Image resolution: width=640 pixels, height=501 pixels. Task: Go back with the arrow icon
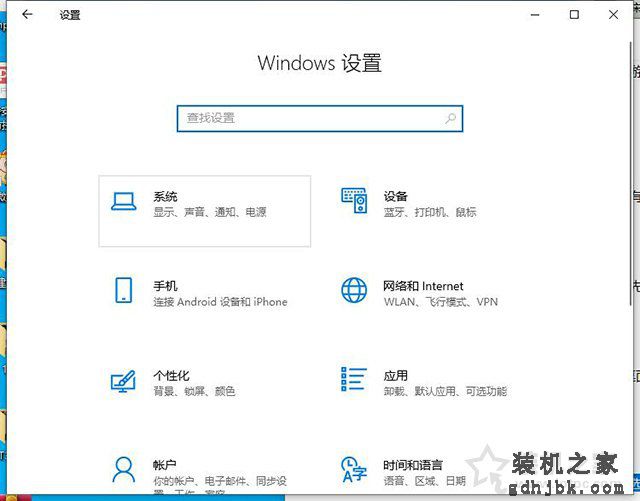[27, 15]
